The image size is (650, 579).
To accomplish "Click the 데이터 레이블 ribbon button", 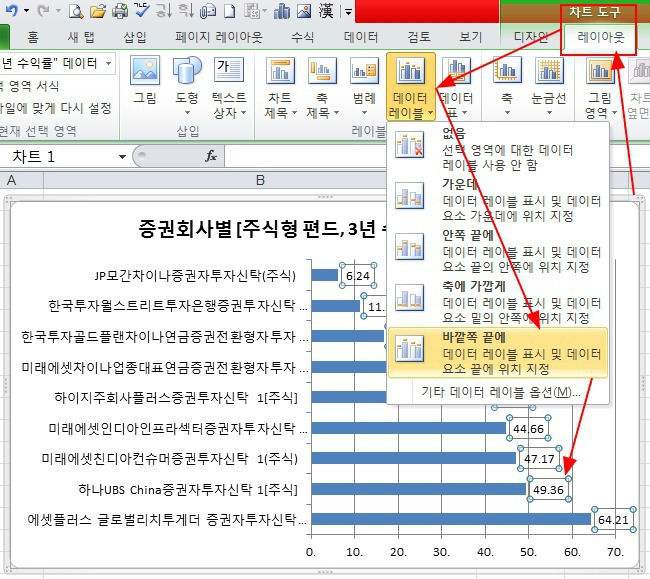I will pyautogui.click(x=410, y=86).
